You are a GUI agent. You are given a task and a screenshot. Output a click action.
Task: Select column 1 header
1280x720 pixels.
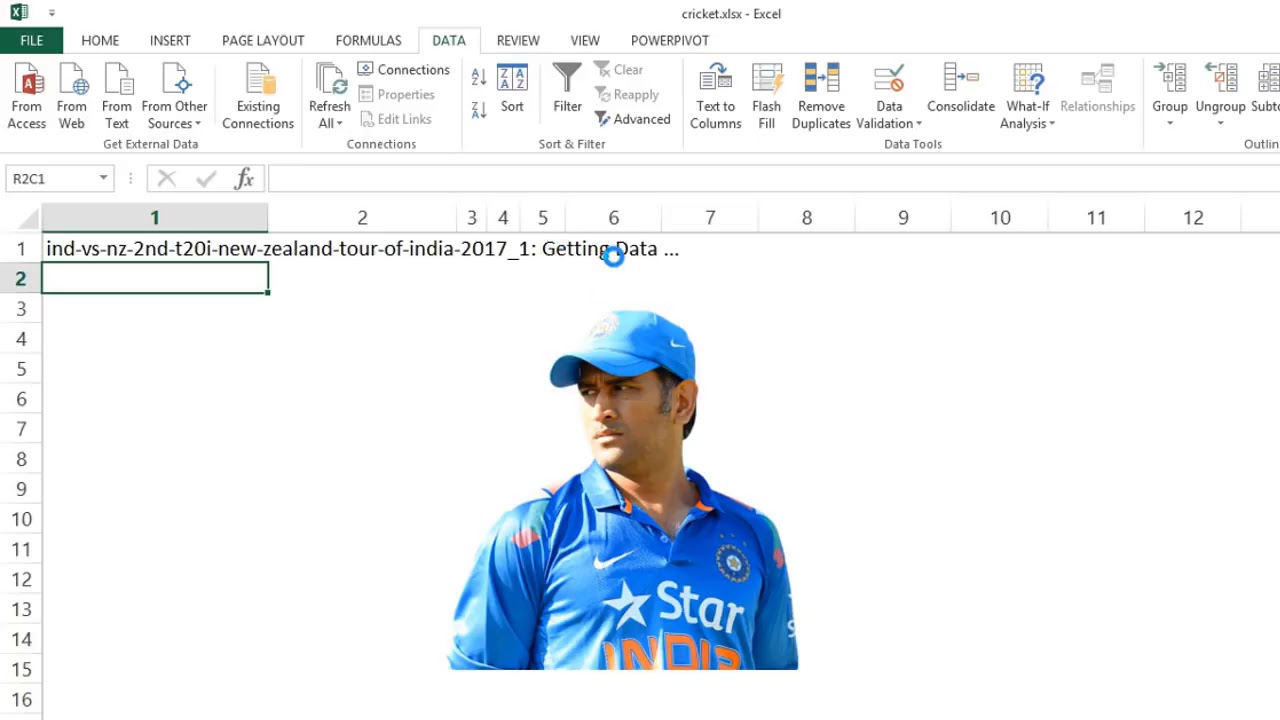click(155, 217)
